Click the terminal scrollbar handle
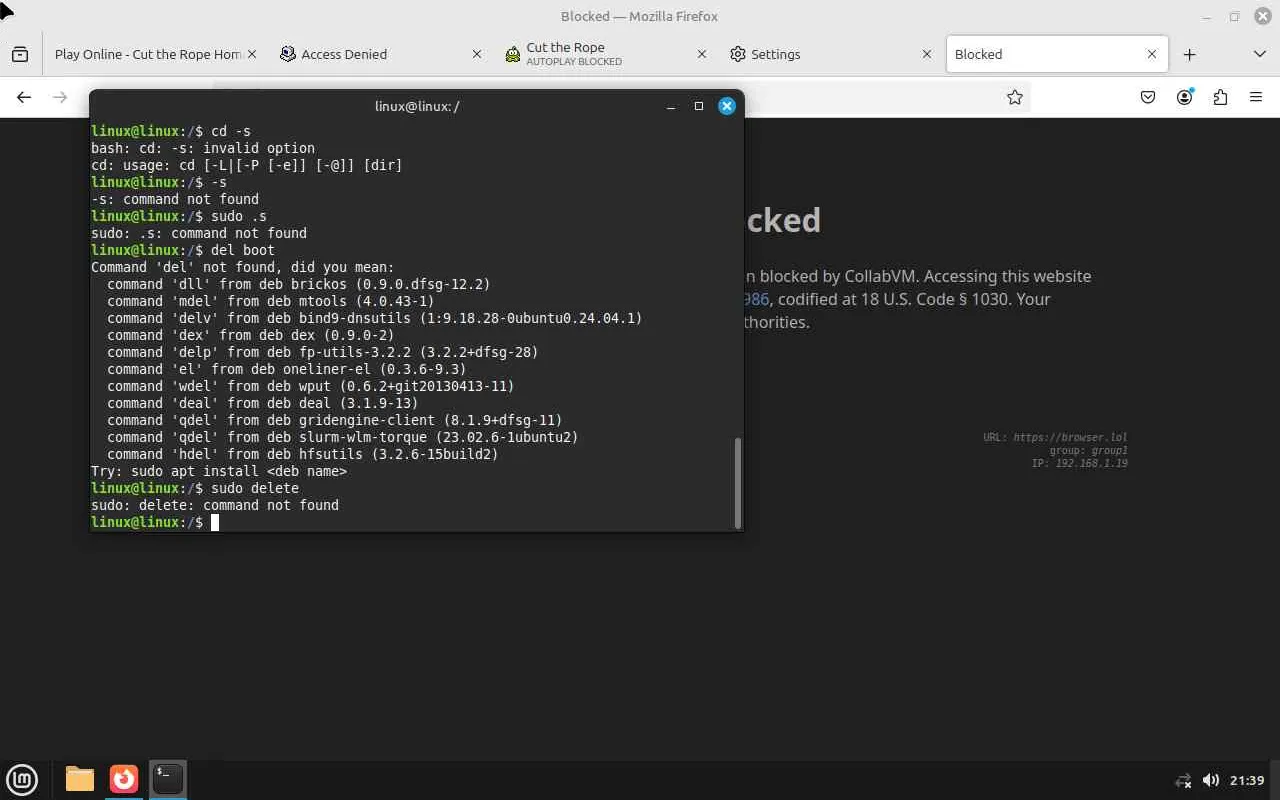 pos(738,482)
